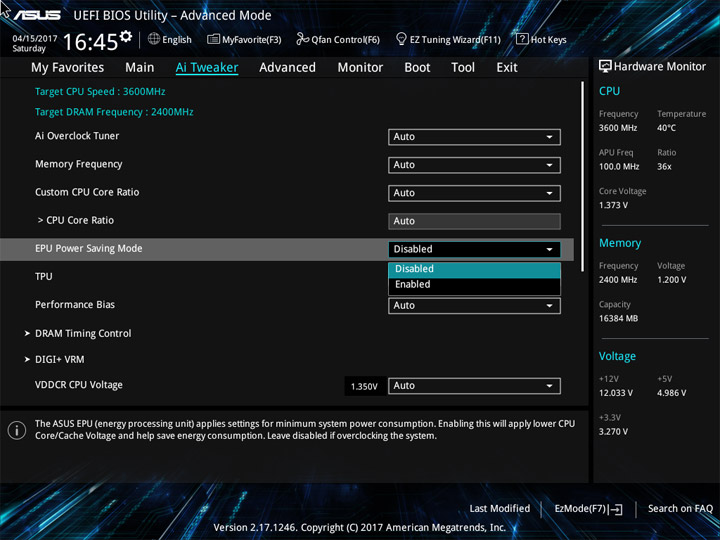The width and height of the screenshot is (720, 540).
Task: Open Hot Keys question mark icon
Action: 522,39
